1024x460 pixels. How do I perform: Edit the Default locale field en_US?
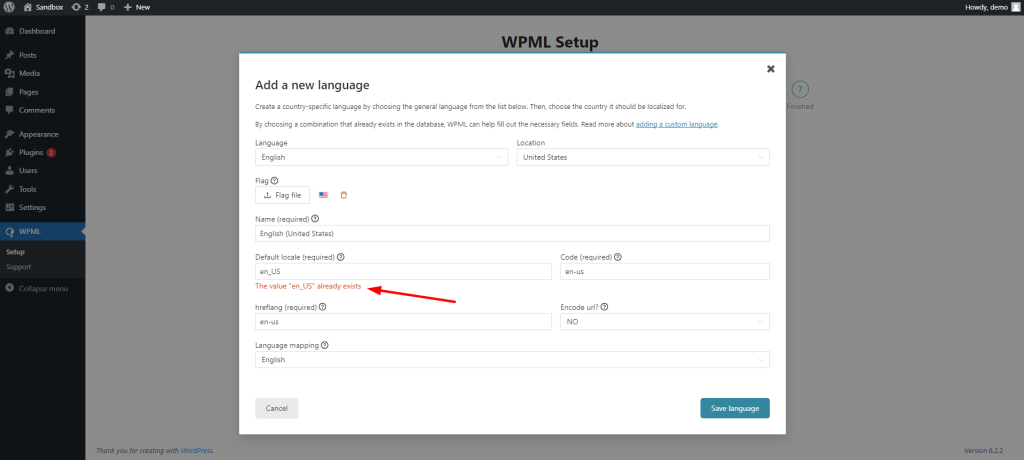click(x=404, y=271)
